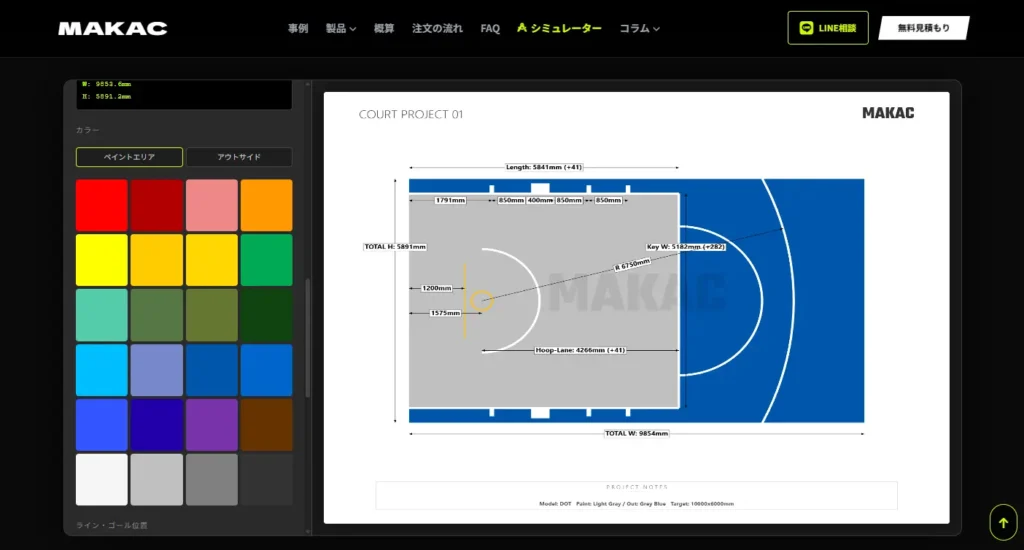Open the 事例 menu item
The image size is (1024, 550).
[298, 28]
